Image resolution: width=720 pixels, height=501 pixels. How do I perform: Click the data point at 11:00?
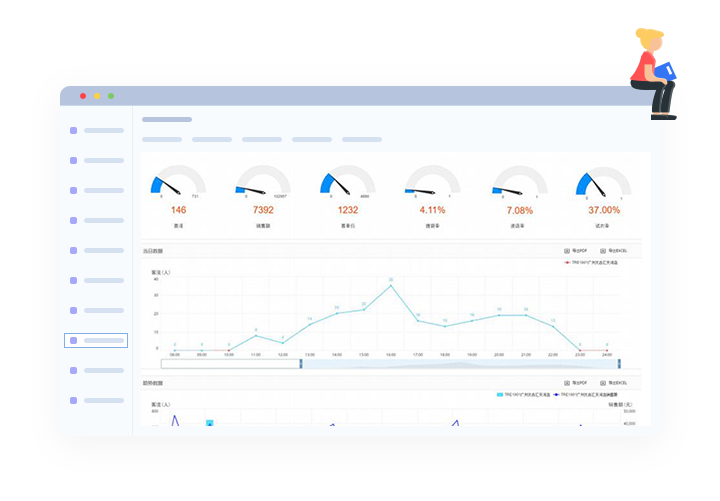coord(256,336)
